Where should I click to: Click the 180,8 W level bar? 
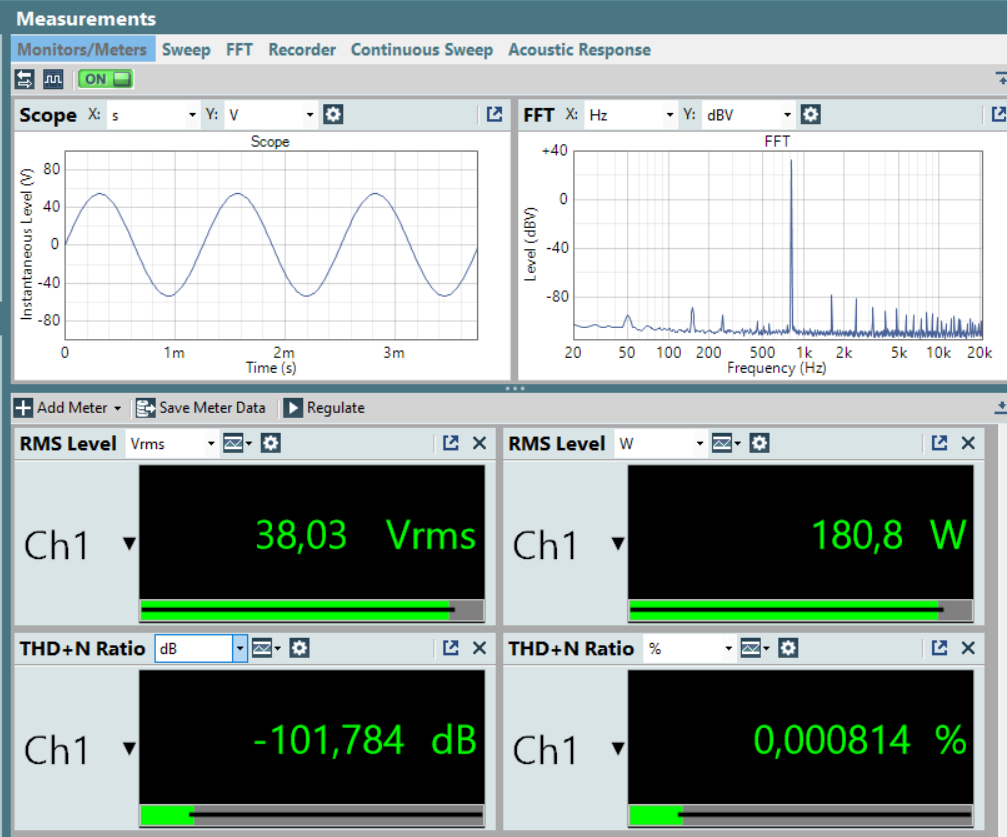pyautogui.click(x=801, y=610)
